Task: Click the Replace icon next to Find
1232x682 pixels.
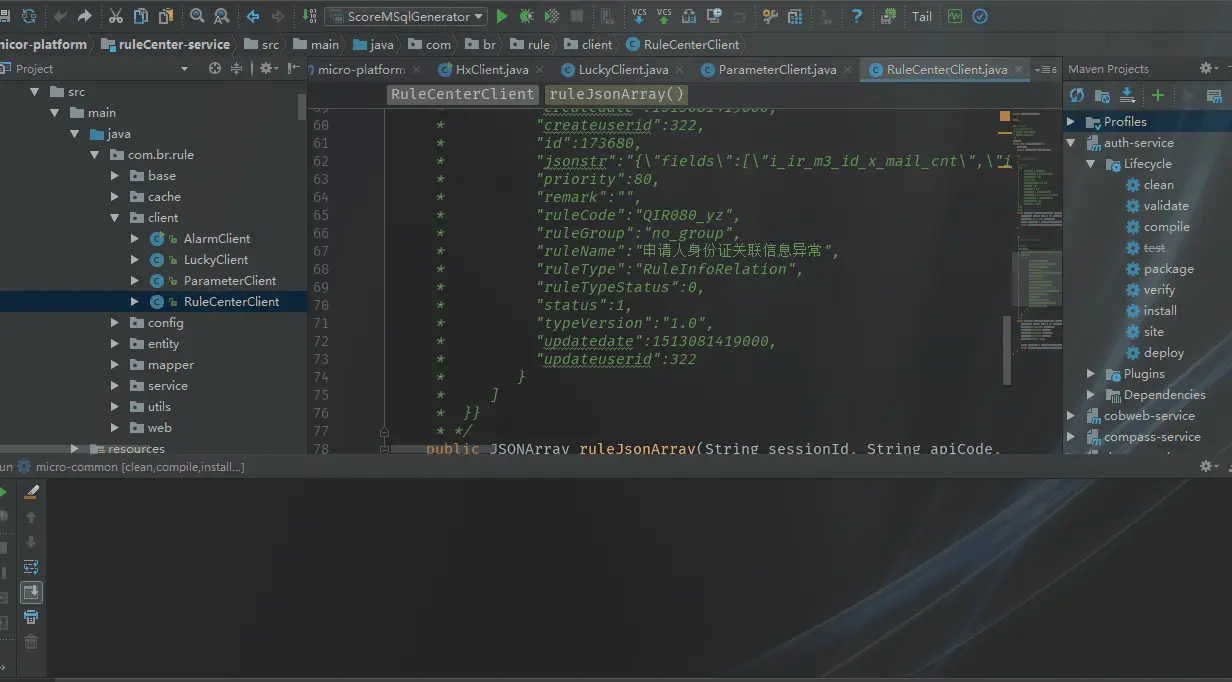Action: pos(221,16)
